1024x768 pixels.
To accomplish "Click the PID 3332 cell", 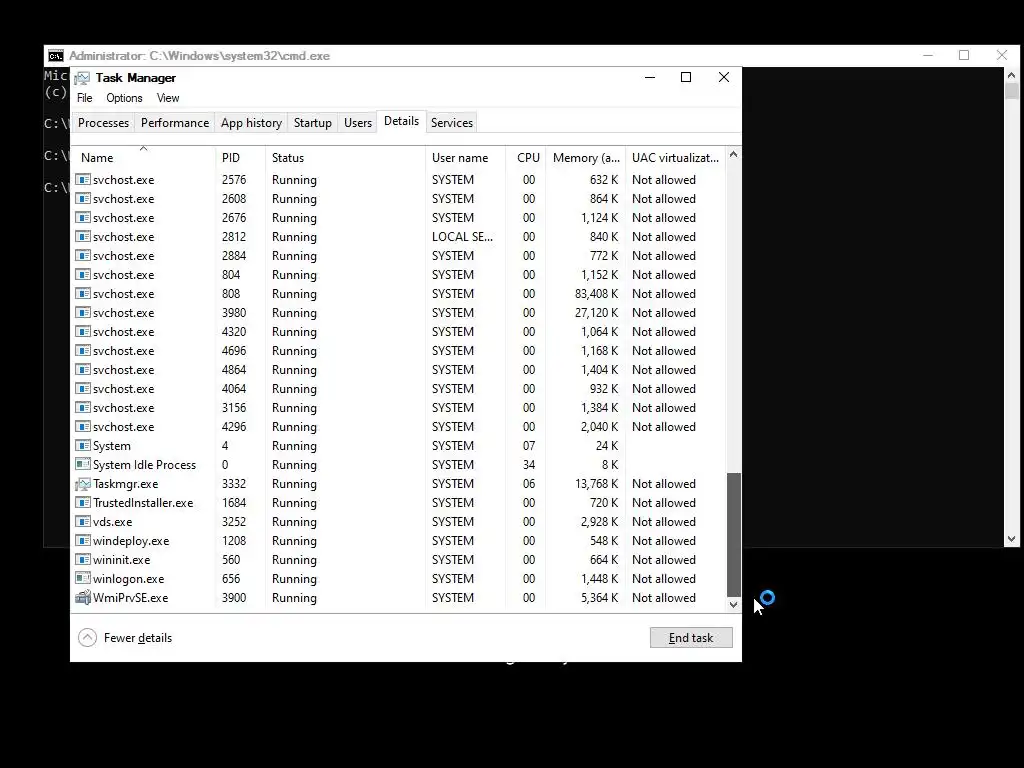I will tap(234, 483).
